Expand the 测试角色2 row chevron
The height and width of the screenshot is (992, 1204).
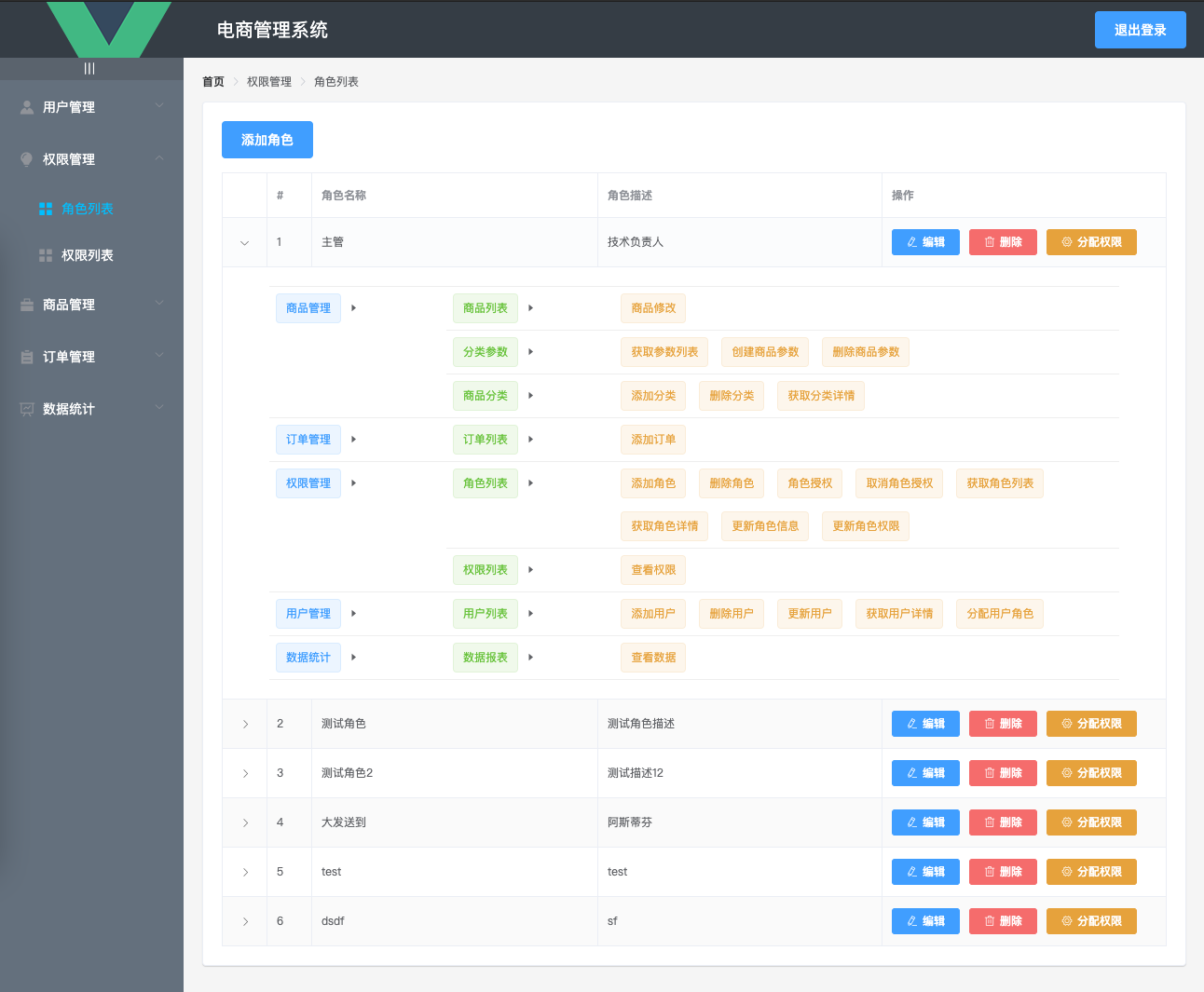[x=245, y=773]
